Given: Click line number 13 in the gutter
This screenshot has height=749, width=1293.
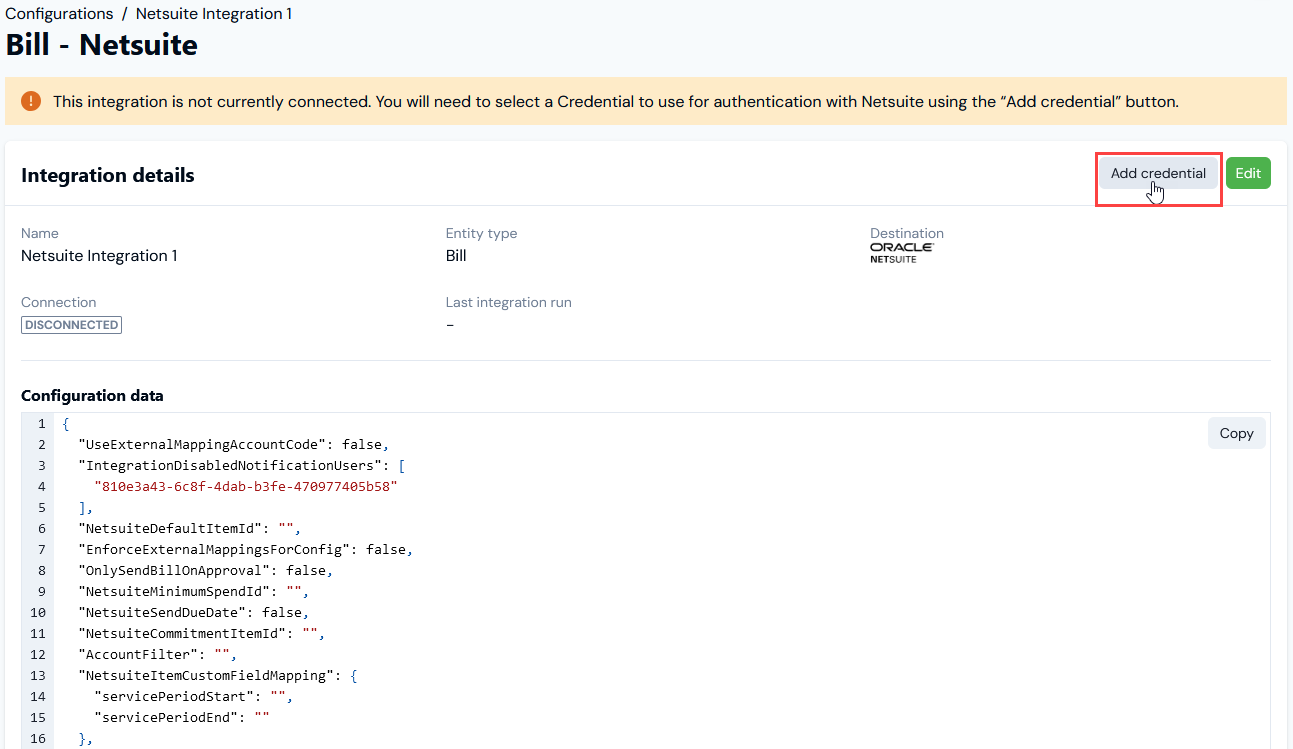Looking at the screenshot, I should pos(38,675).
